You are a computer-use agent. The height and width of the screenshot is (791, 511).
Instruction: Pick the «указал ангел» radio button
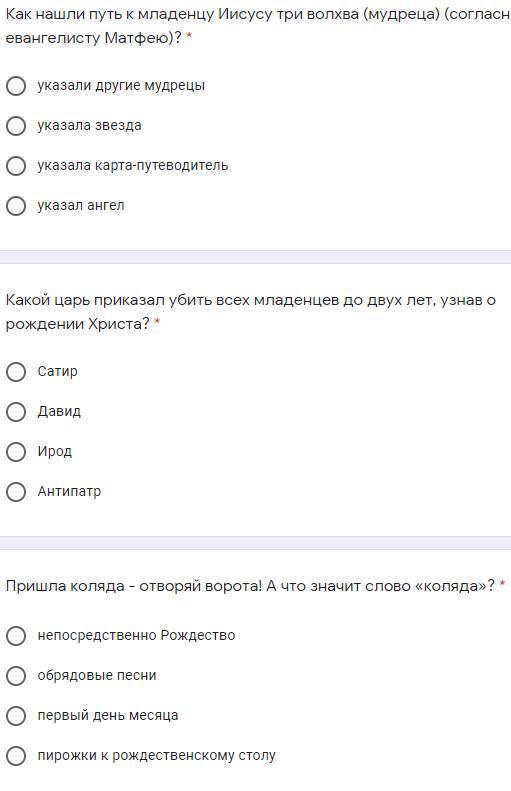pyautogui.click(x=16, y=206)
